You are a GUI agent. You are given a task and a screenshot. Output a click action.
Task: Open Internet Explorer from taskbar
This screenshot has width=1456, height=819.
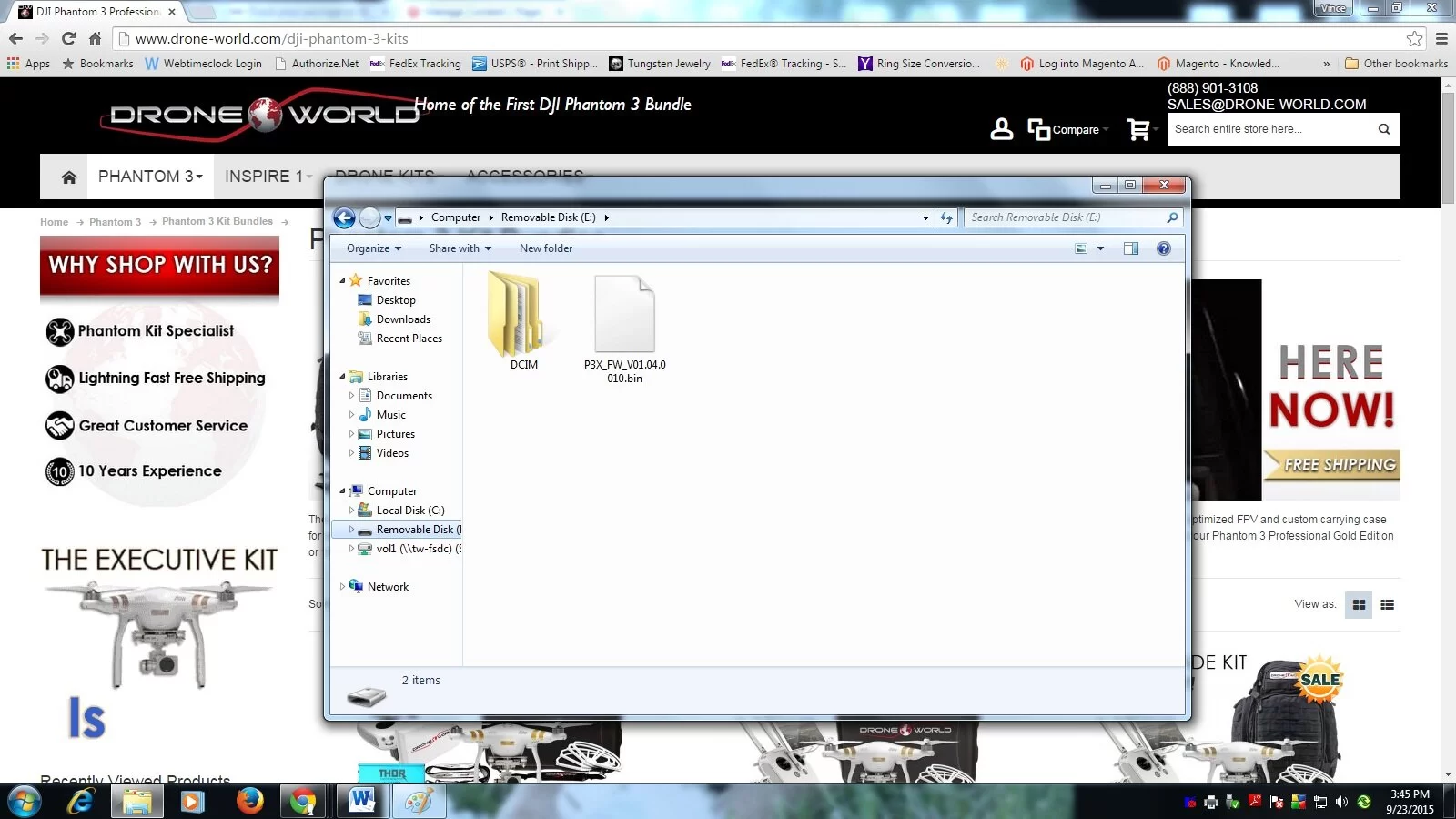point(82,802)
